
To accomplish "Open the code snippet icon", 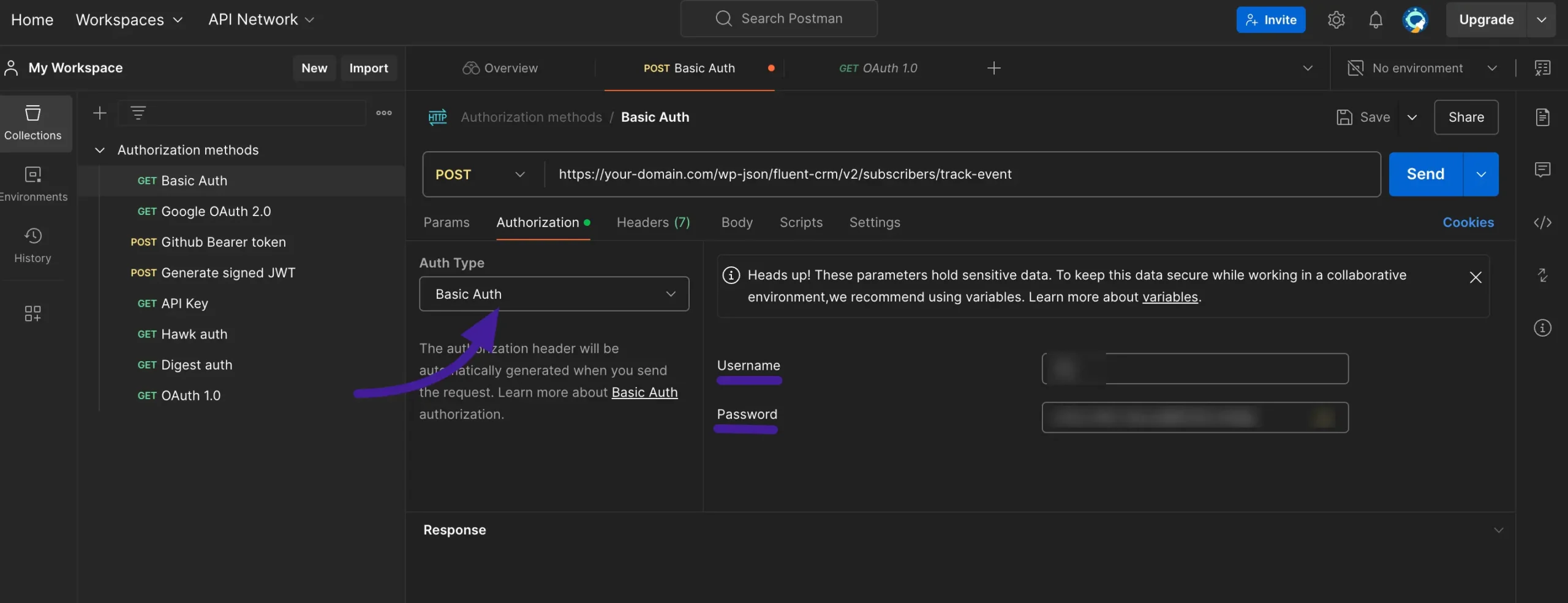I will click(x=1542, y=222).
